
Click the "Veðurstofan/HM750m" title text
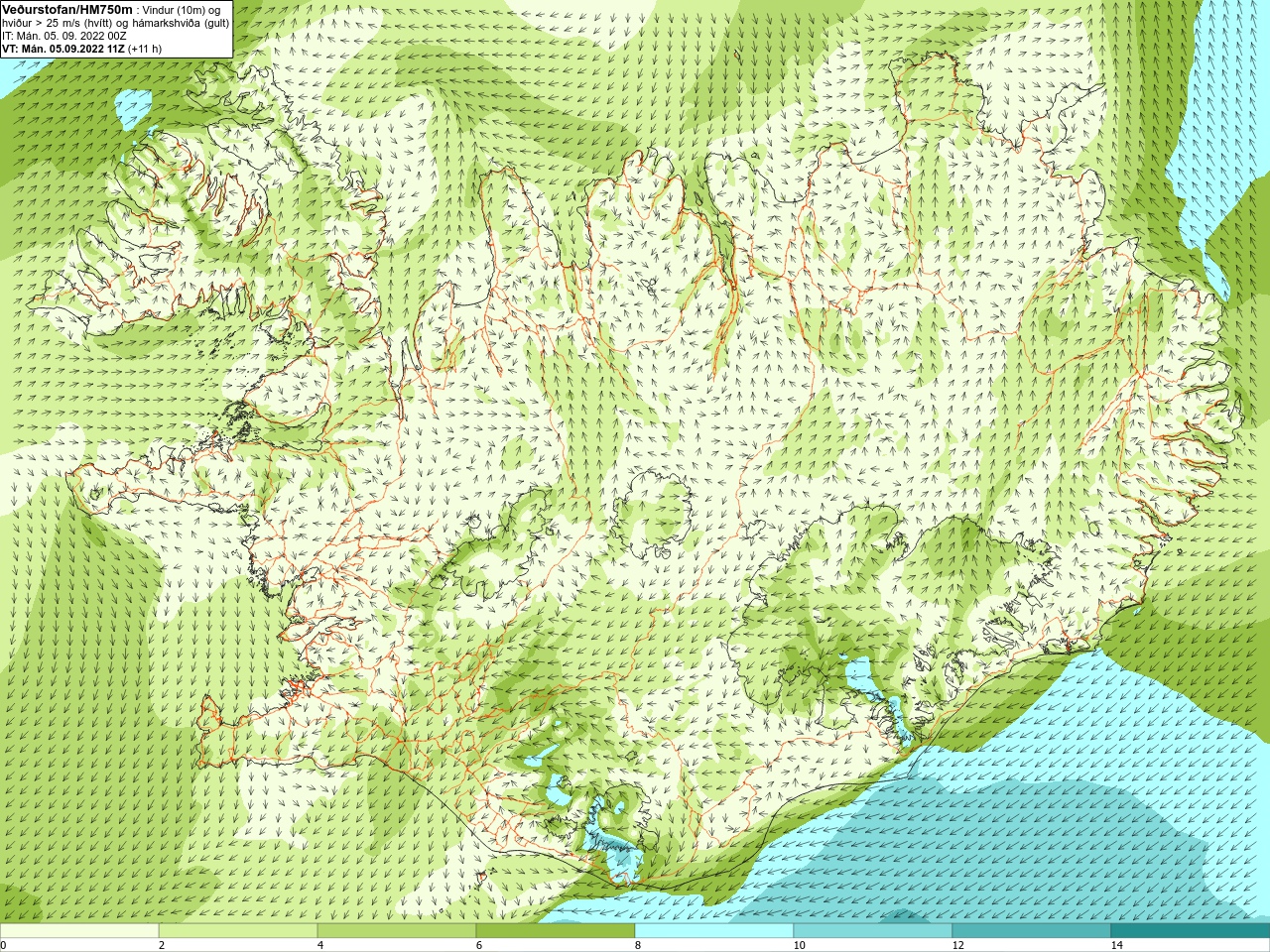66,9
